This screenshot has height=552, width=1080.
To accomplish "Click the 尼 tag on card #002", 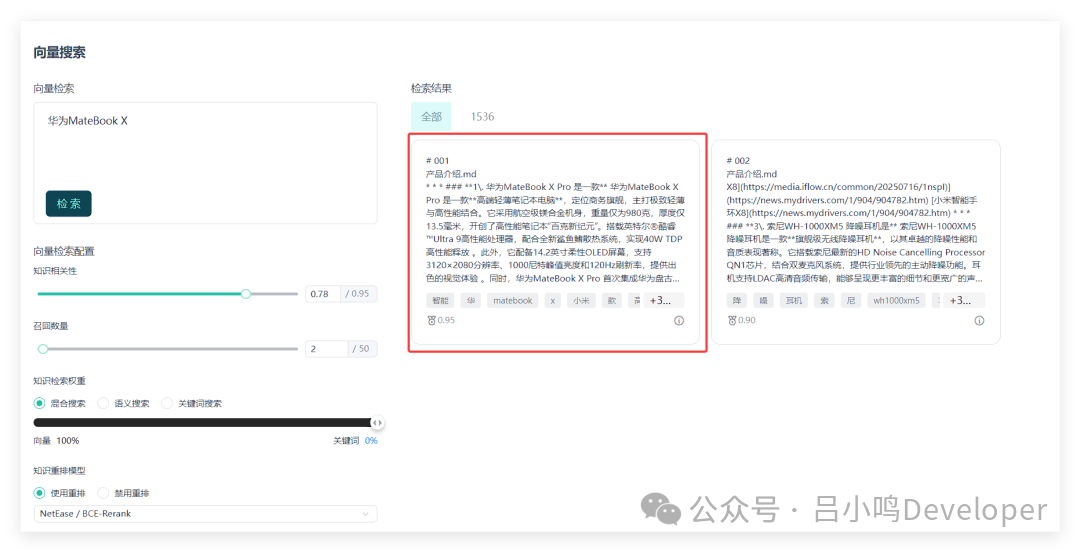I will (851, 300).
